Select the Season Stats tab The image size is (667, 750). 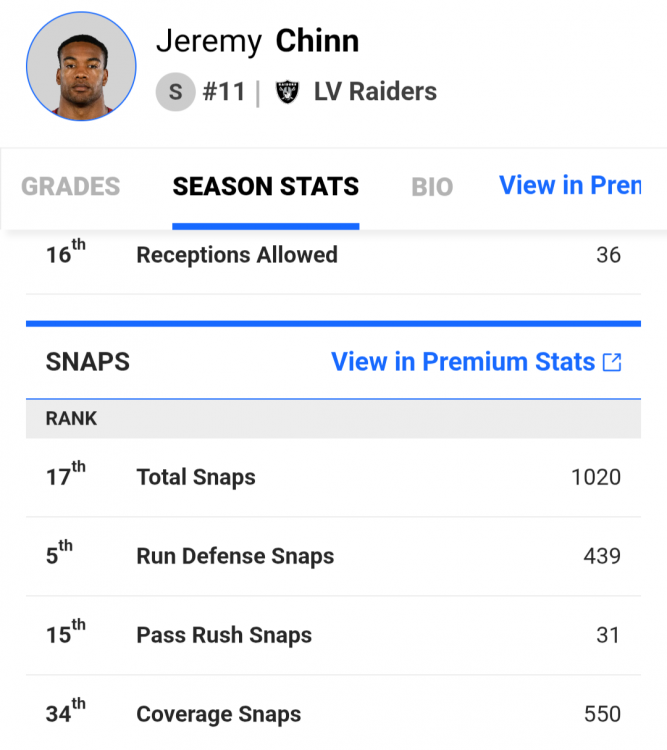[265, 186]
